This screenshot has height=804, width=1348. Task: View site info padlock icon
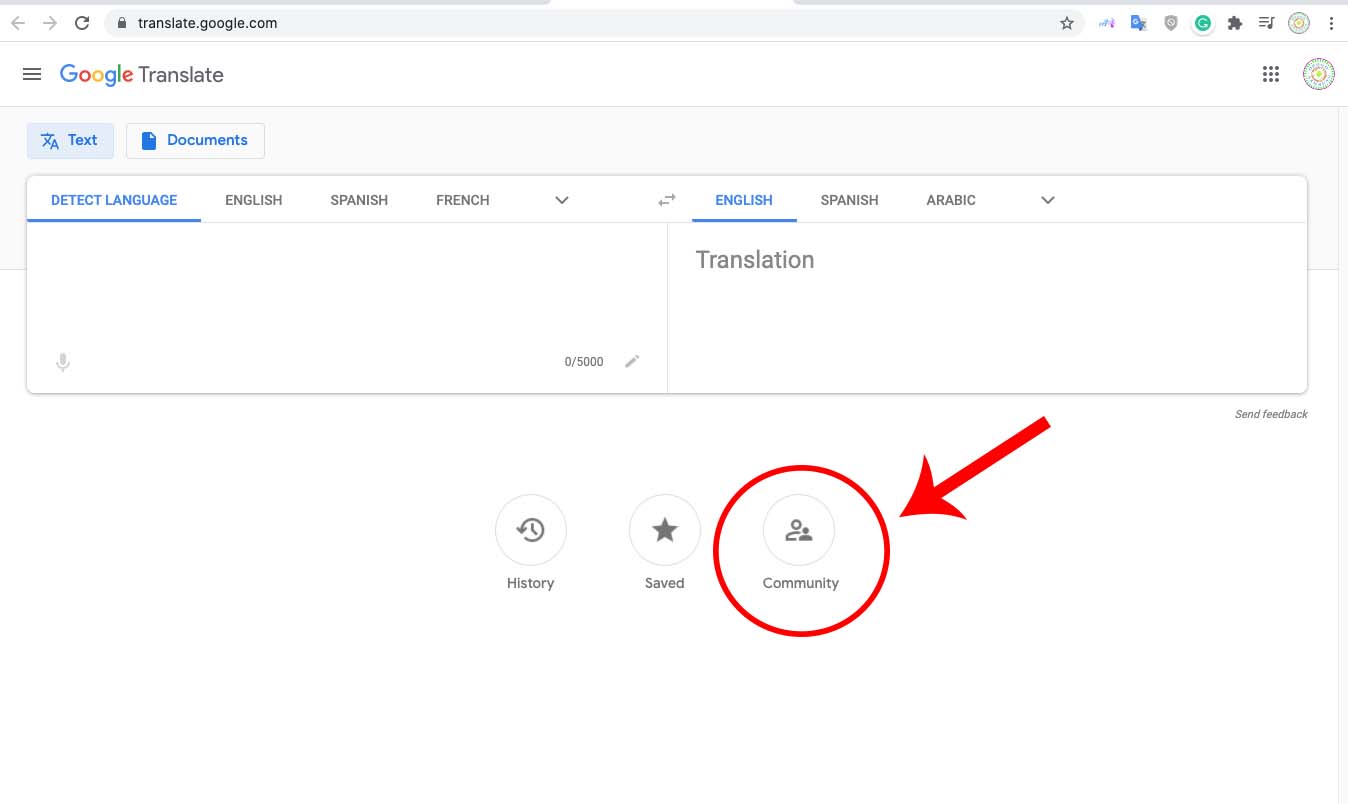pyautogui.click(x=122, y=22)
